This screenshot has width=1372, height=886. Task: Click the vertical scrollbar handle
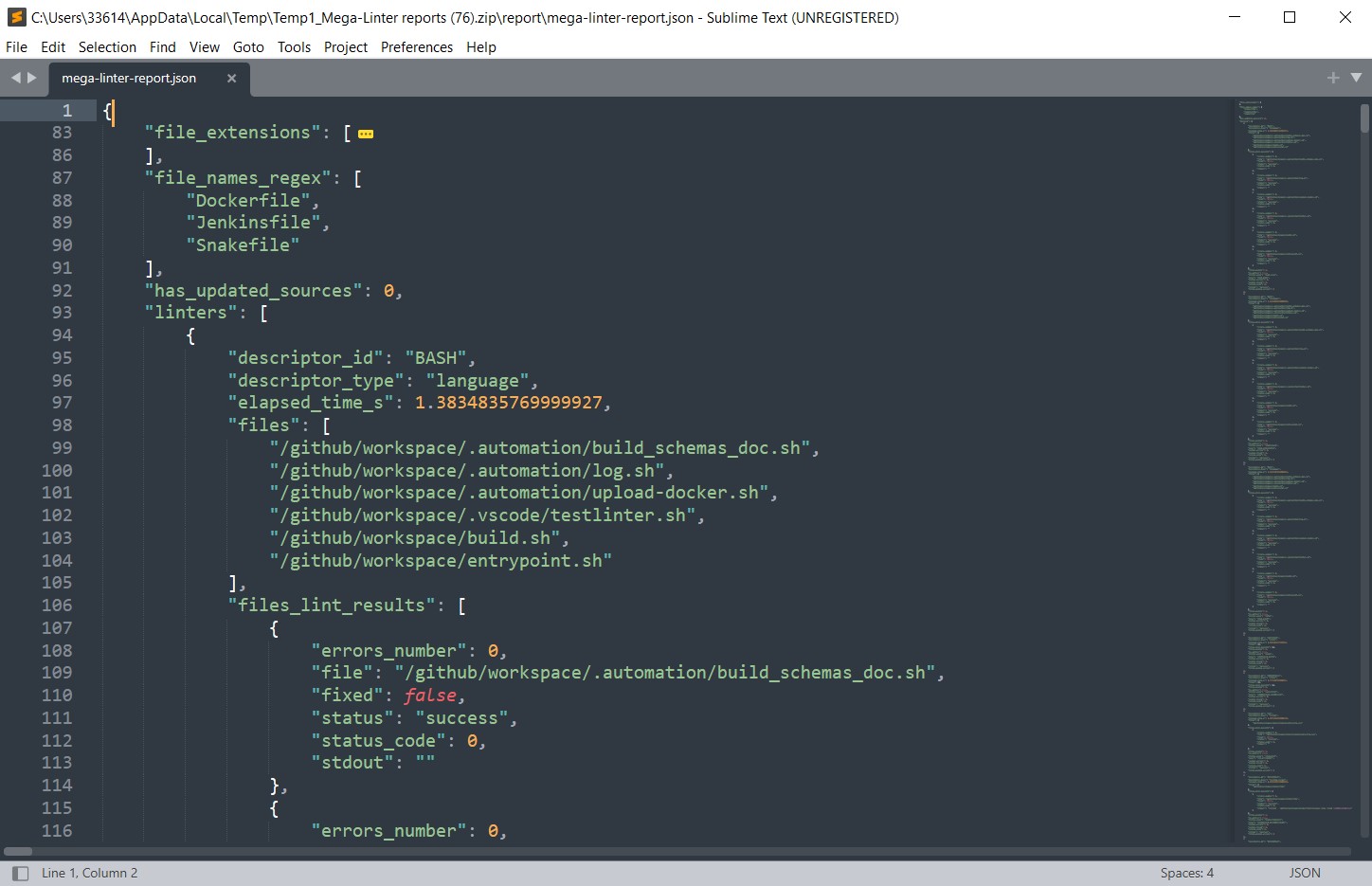[x=1364, y=118]
